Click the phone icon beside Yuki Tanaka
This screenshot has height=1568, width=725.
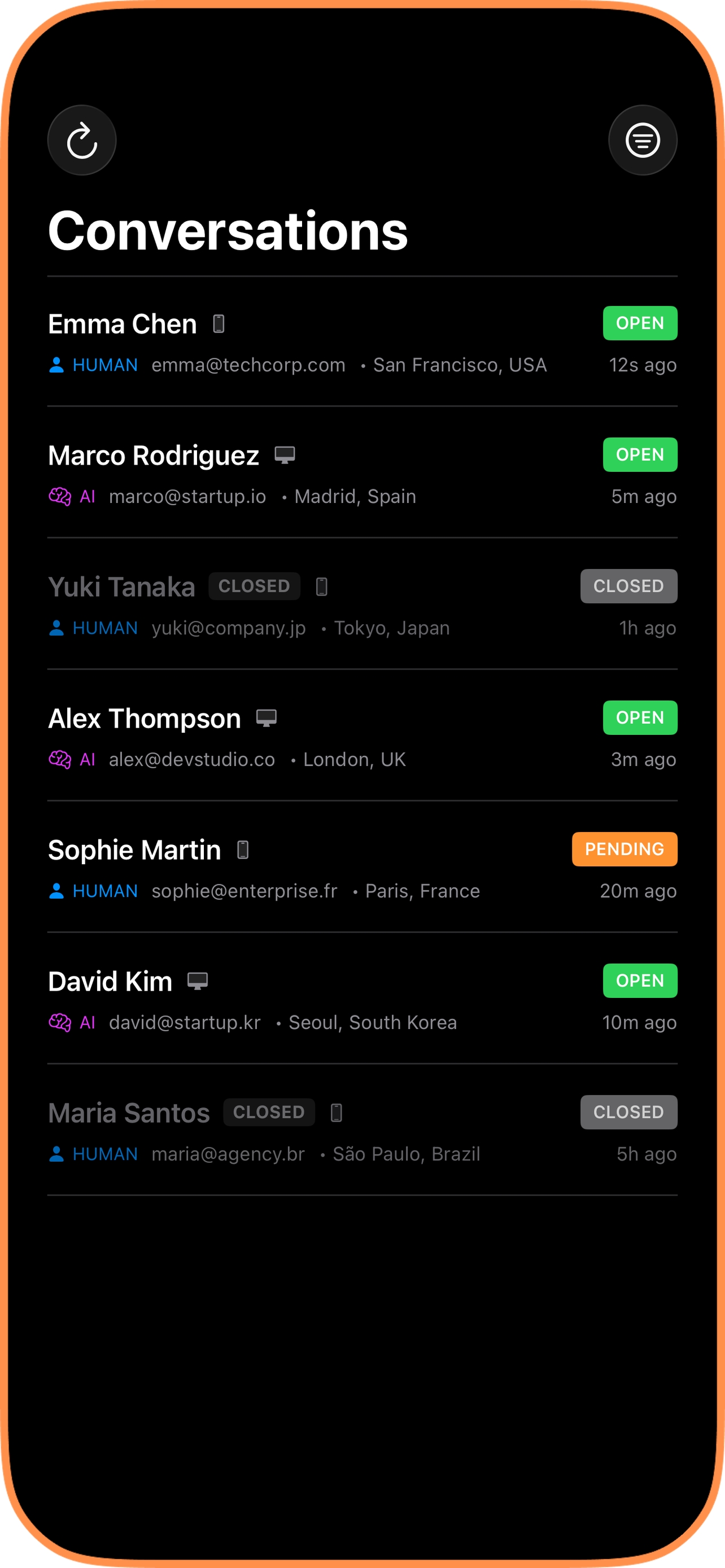(x=322, y=587)
